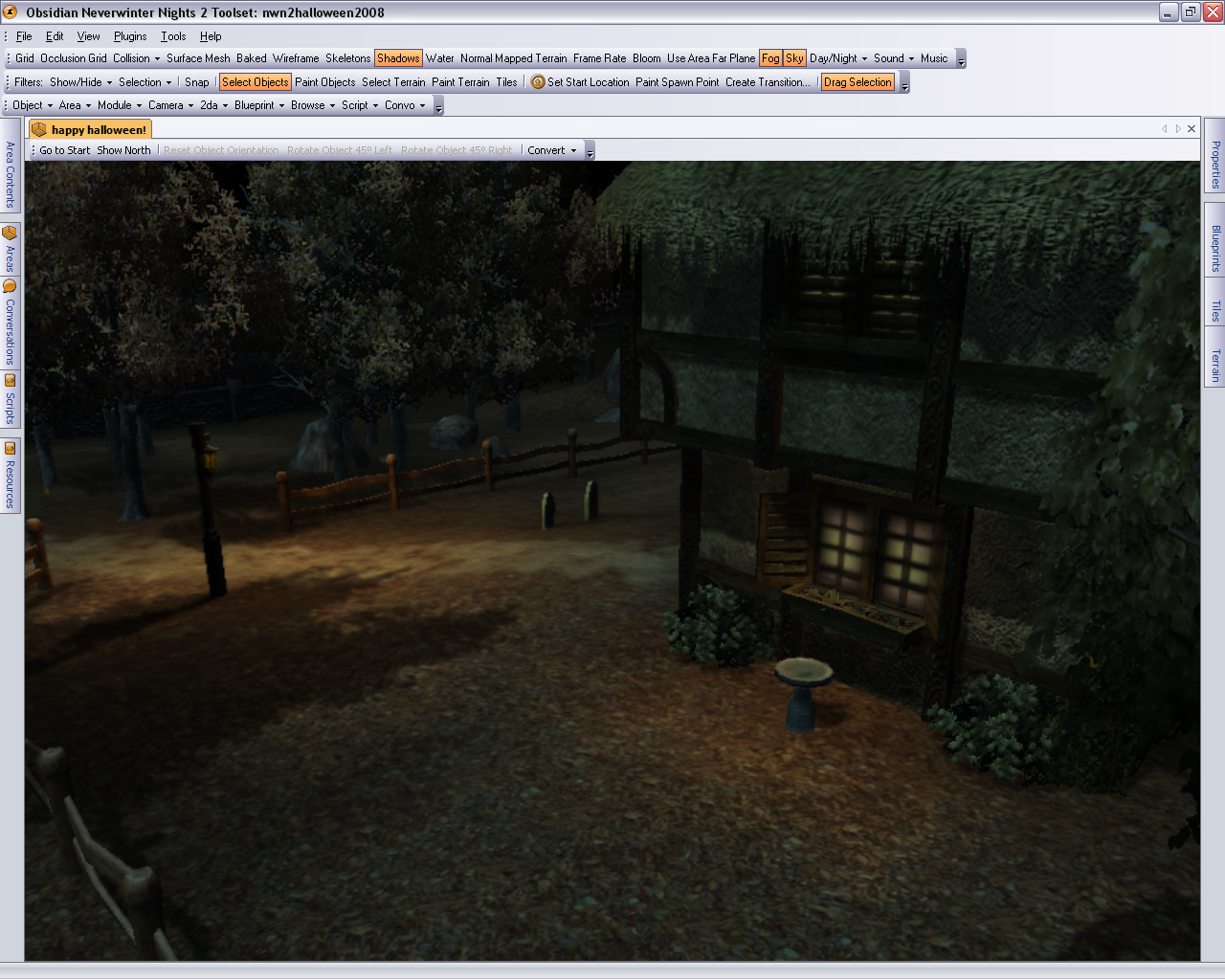The image size is (1225, 980).
Task: Toggle Music playback
Action: click(x=934, y=58)
